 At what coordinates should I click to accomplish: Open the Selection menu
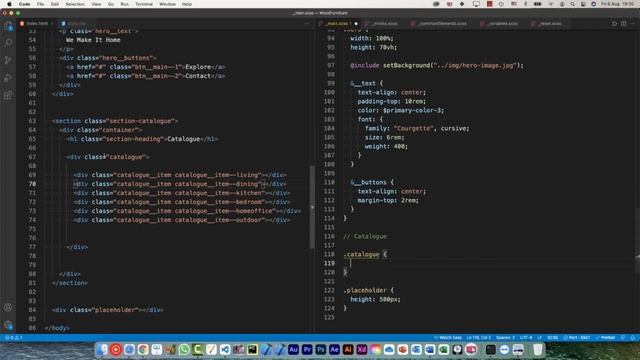point(75,4)
